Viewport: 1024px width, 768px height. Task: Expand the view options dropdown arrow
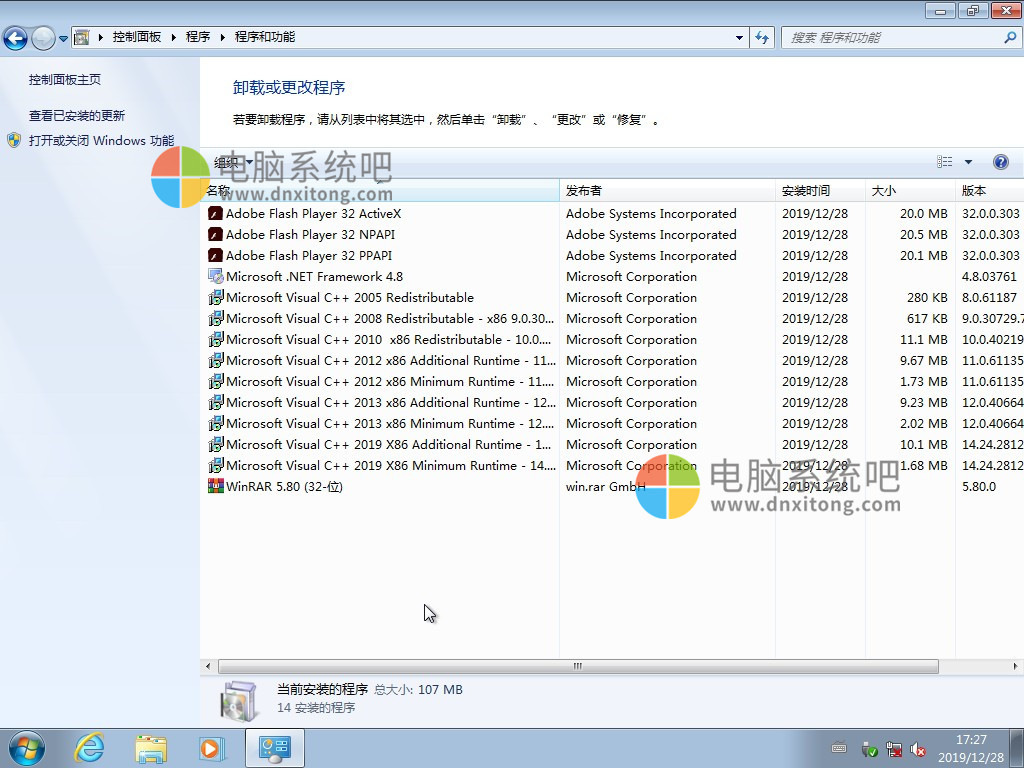click(968, 162)
